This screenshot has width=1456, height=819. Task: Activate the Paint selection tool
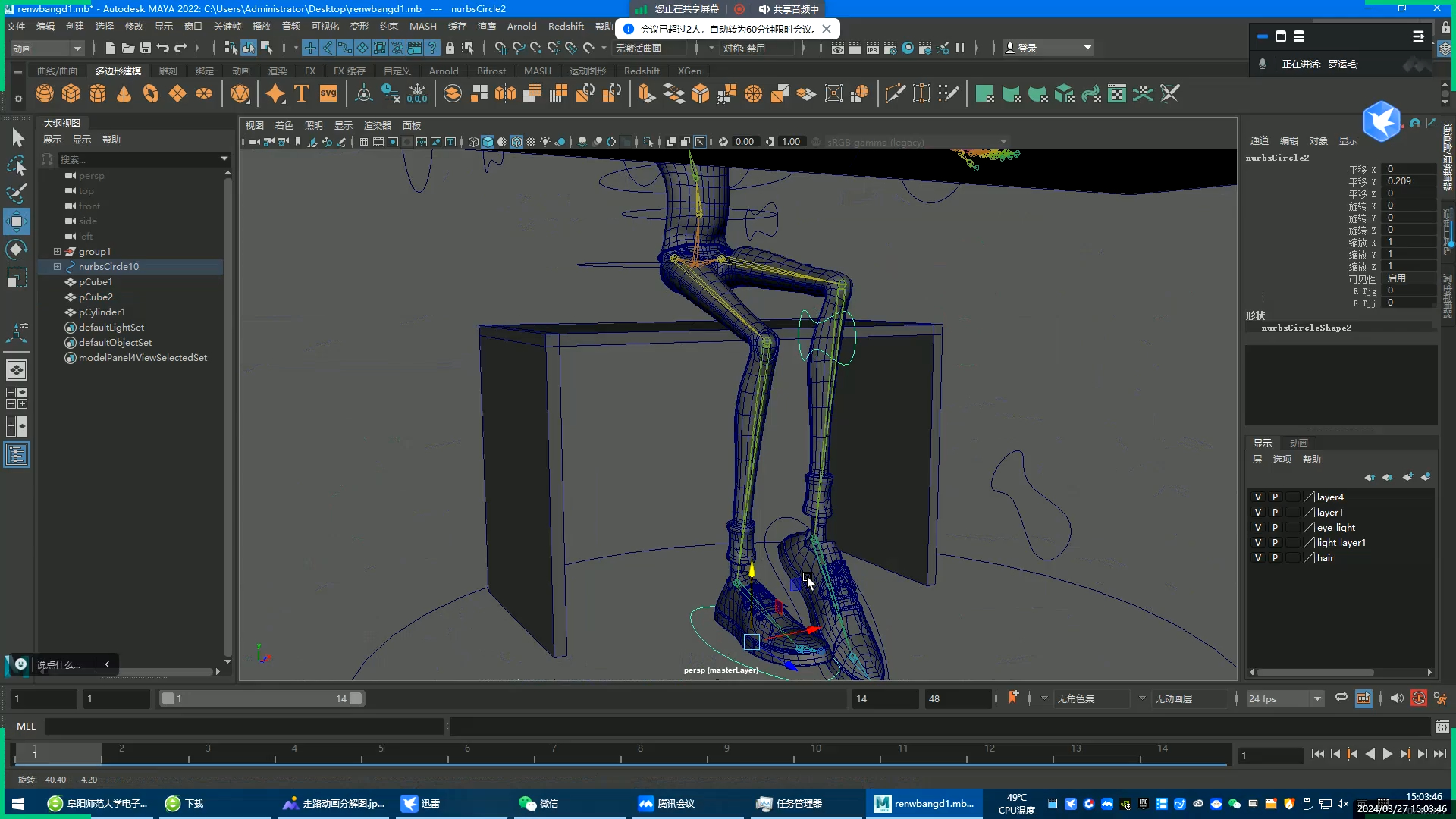click(17, 193)
